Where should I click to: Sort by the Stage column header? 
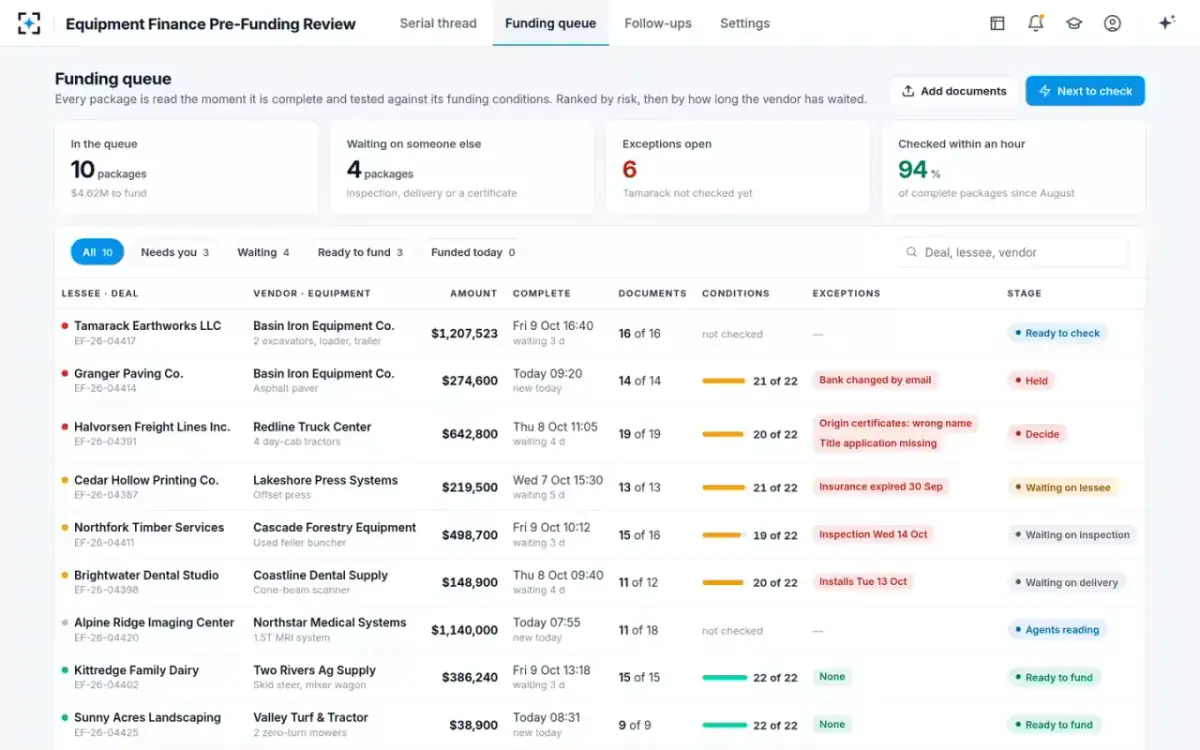(x=1024, y=293)
